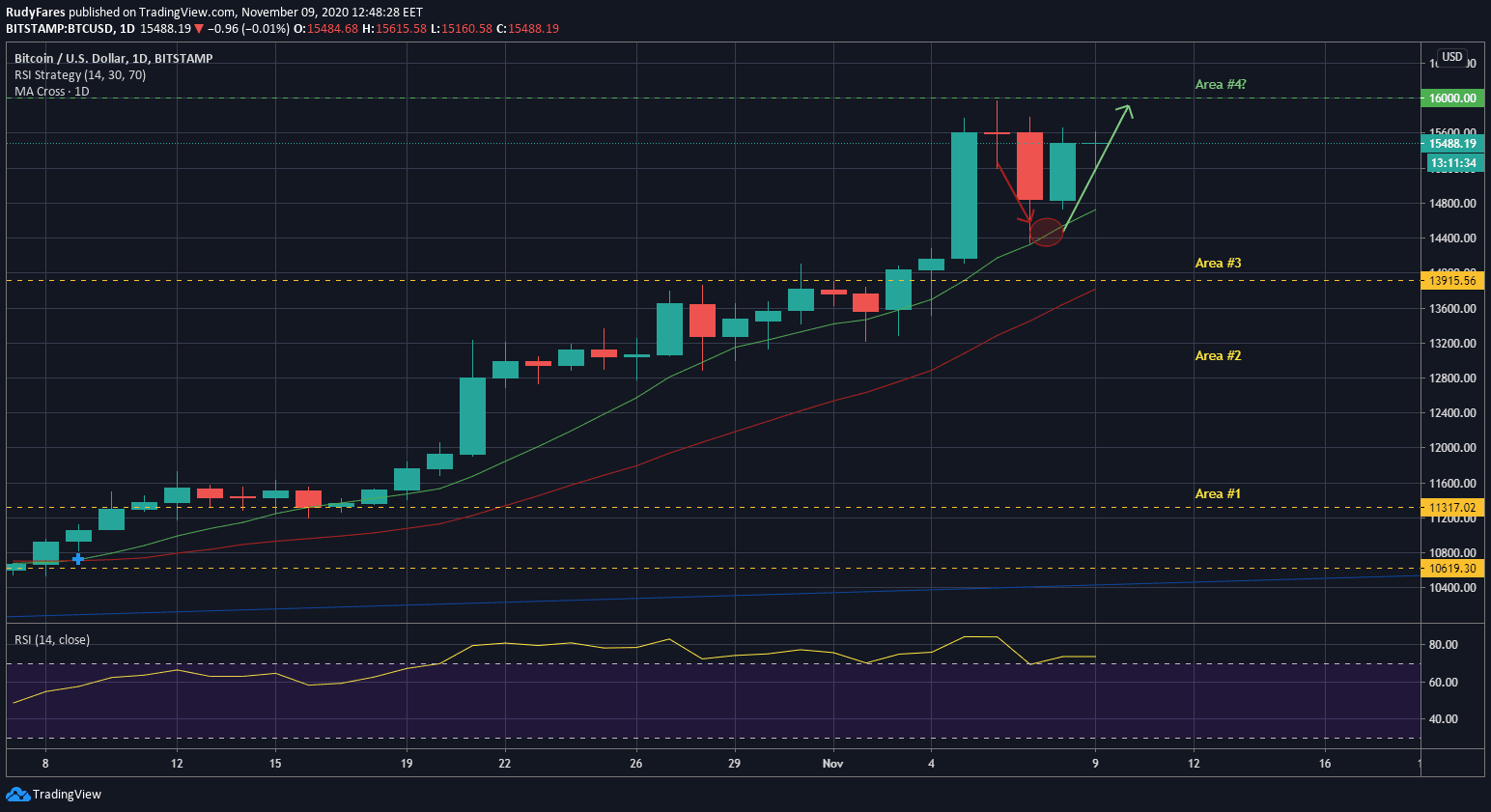
Task: Click the RSI Strategy (14, 30, 70) legend
Action: point(80,75)
